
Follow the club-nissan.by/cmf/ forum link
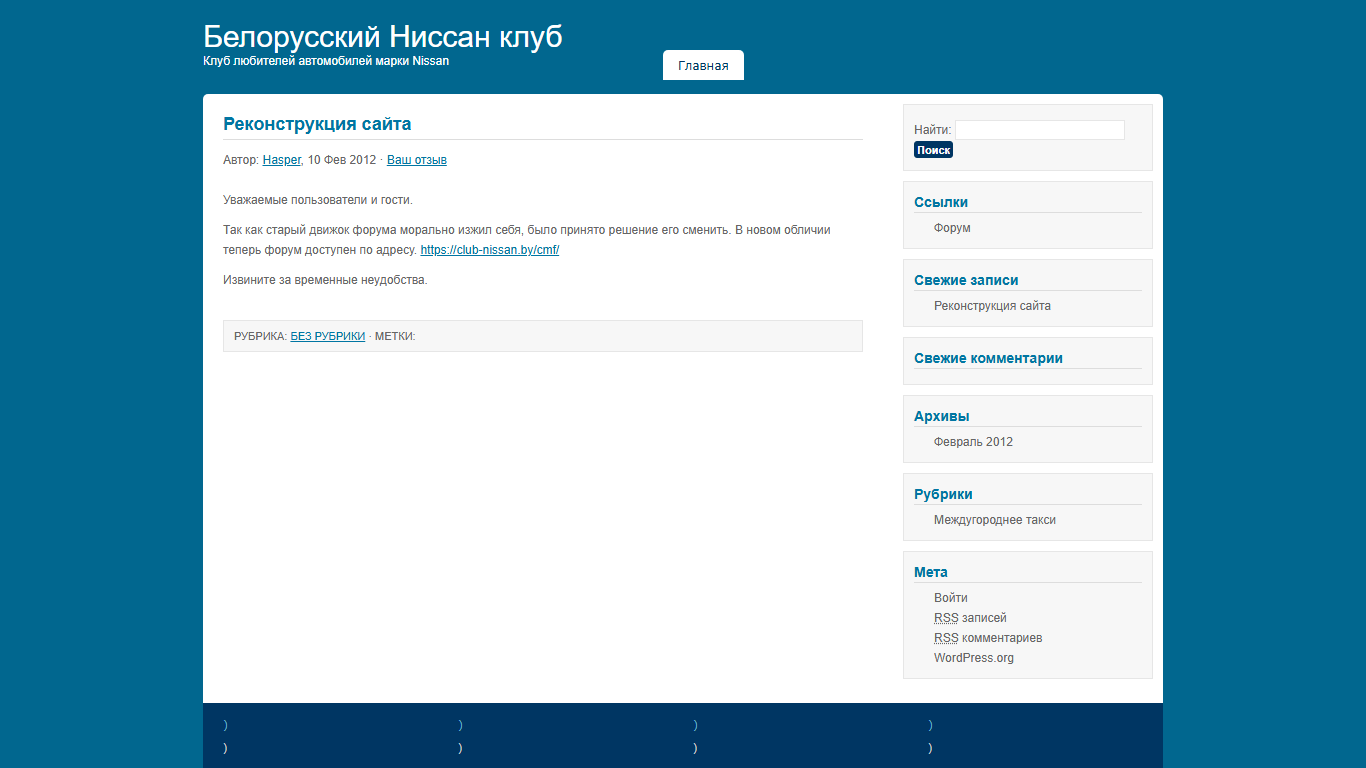[490, 250]
